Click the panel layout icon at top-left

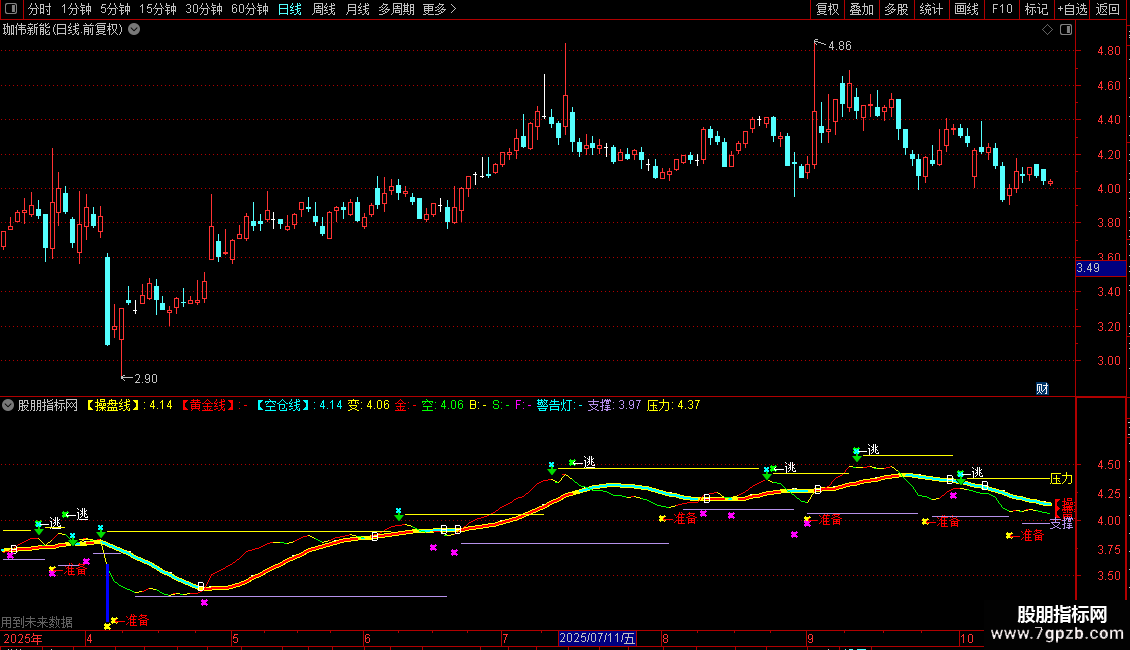(x=11, y=9)
